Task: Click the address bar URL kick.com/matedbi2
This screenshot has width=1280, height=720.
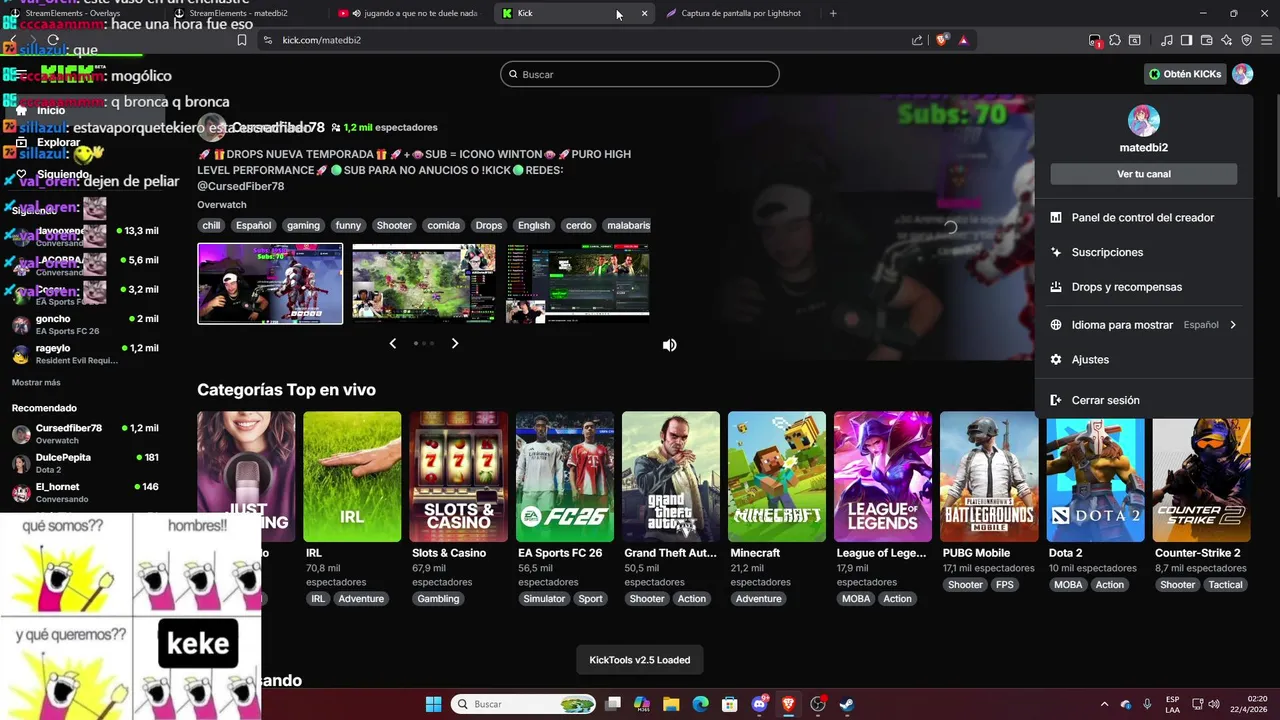Action: (321, 40)
